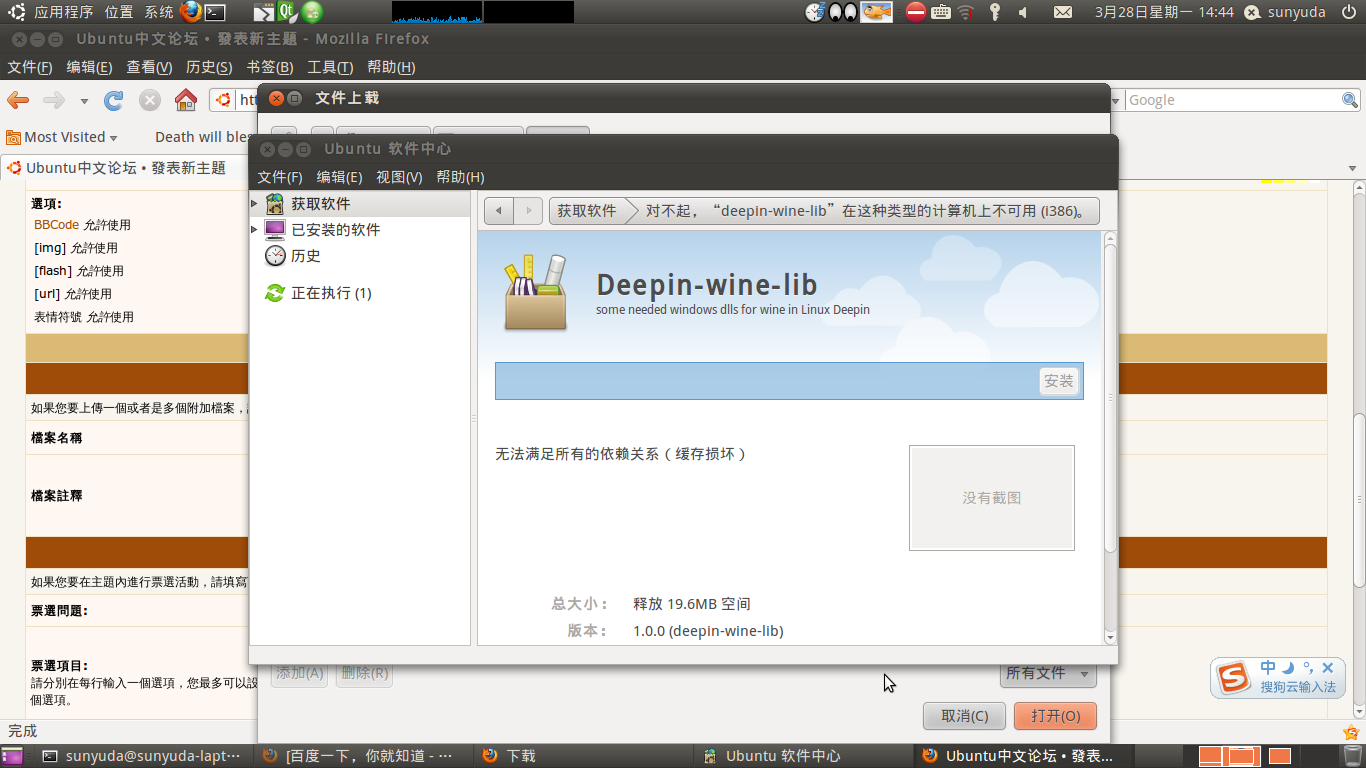1366x768 pixels.
Task: Click Software Center forward navigation arrow
Action: pyautogui.click(x=528, y=211)
